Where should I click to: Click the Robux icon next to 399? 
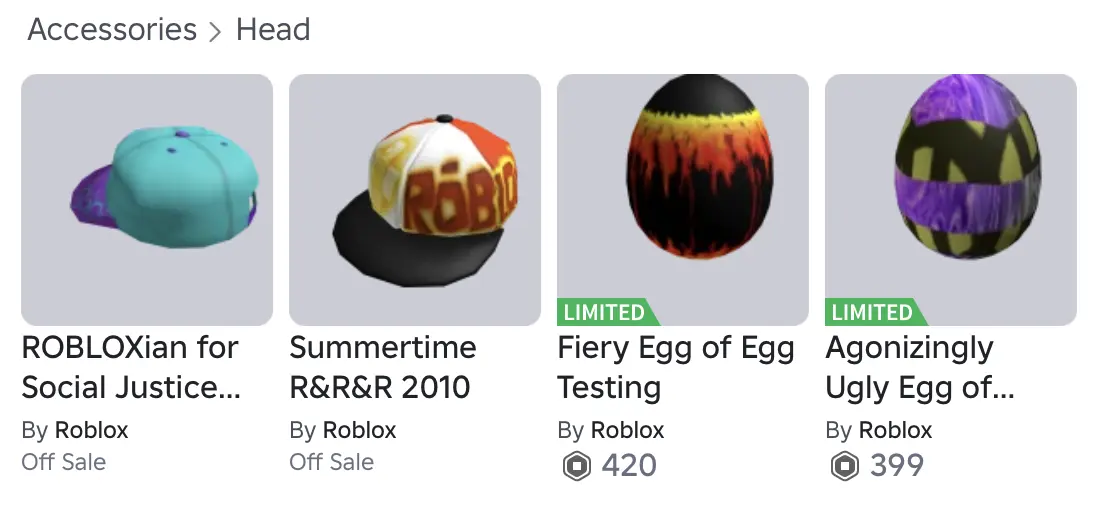845,466
